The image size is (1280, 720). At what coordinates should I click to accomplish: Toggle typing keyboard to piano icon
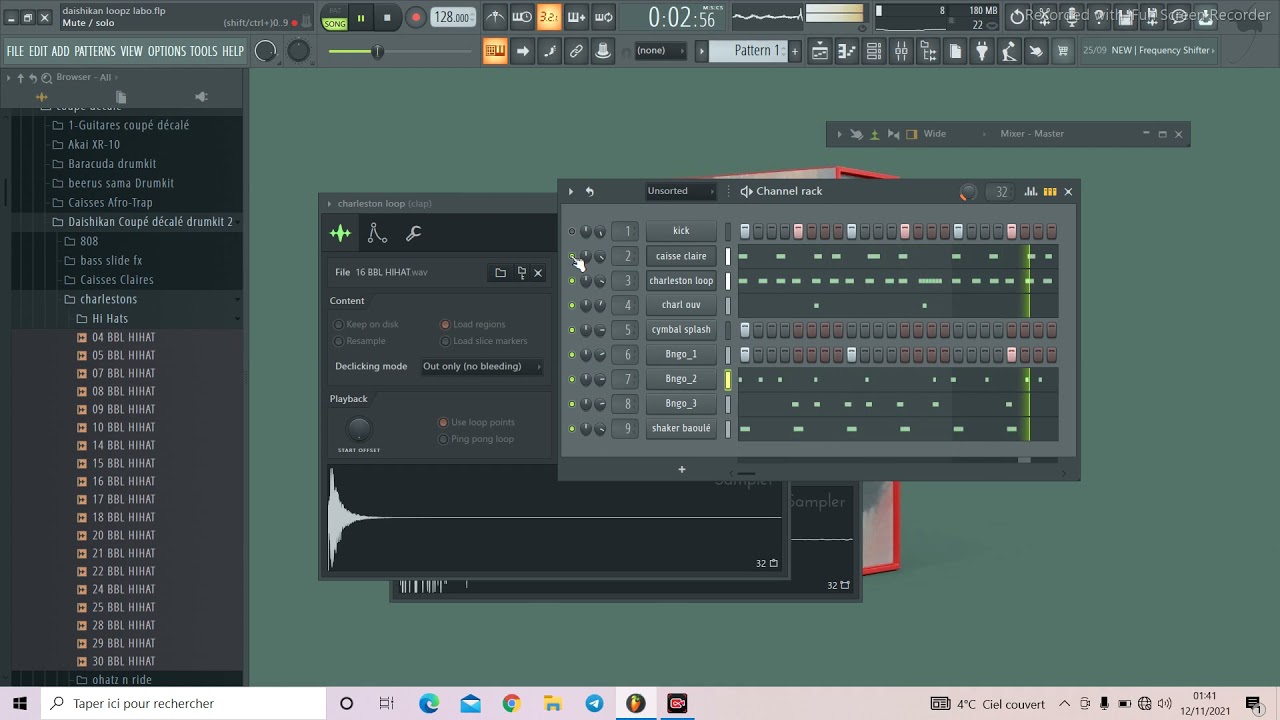click(x=495, y=51)
